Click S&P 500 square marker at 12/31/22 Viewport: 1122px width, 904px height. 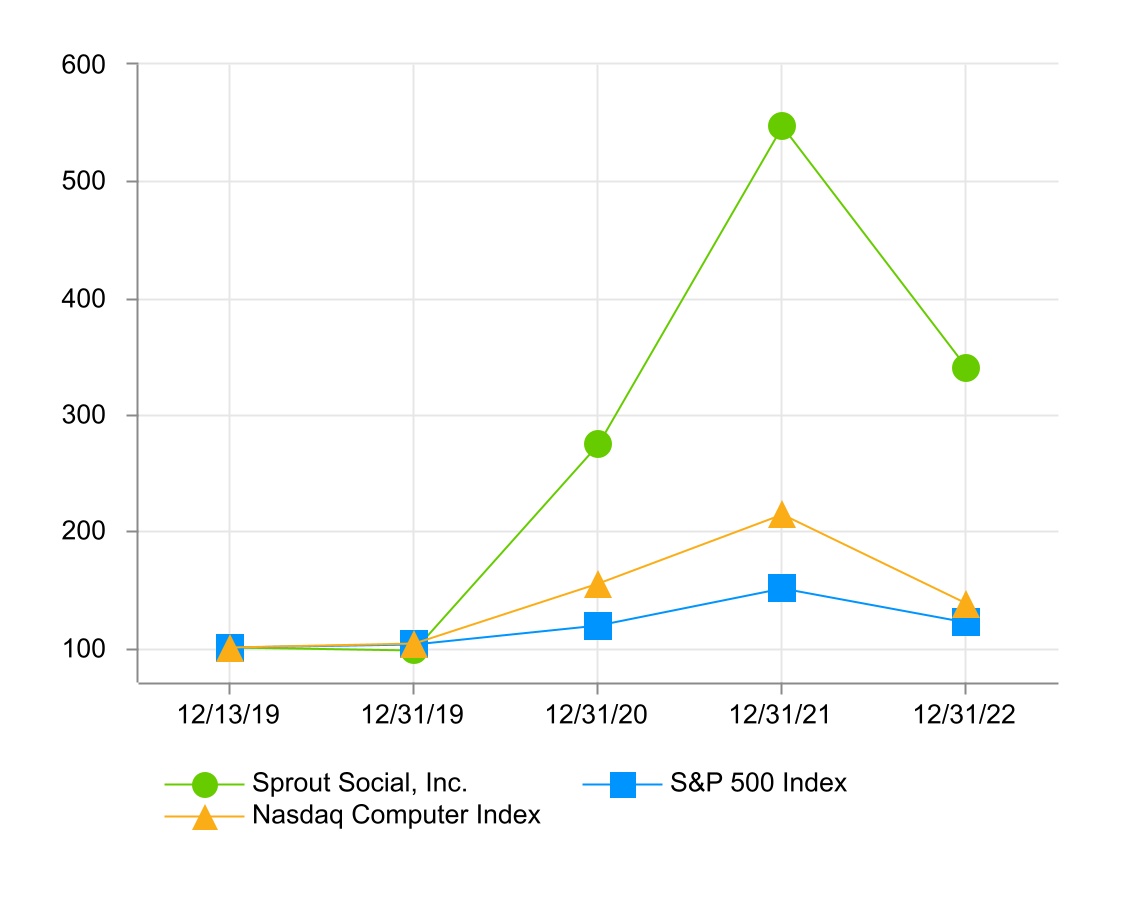click(966, 624)
